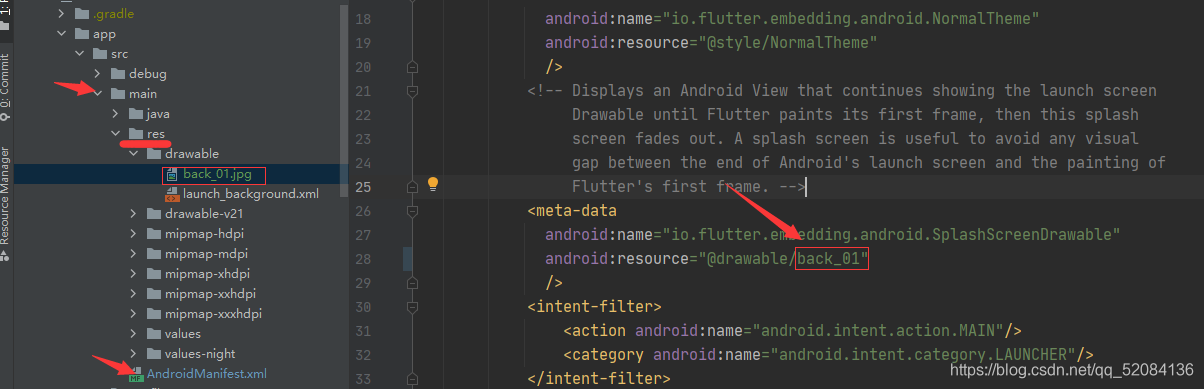Click the Resource Manager shapes icon
Screen dimensions: 1204x389
6,256
